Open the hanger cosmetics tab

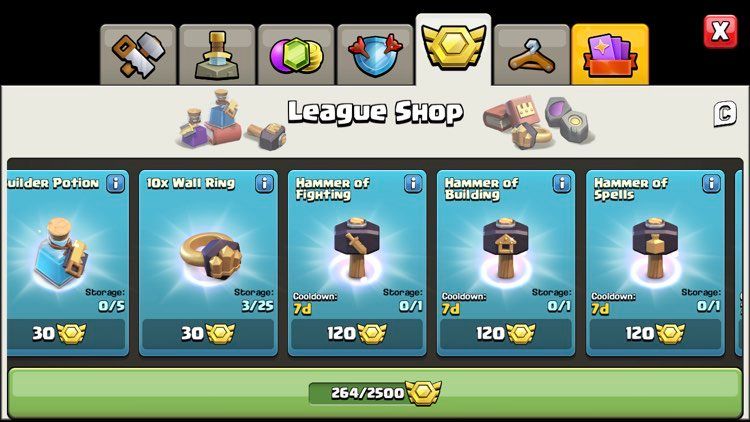pos(532,55)
